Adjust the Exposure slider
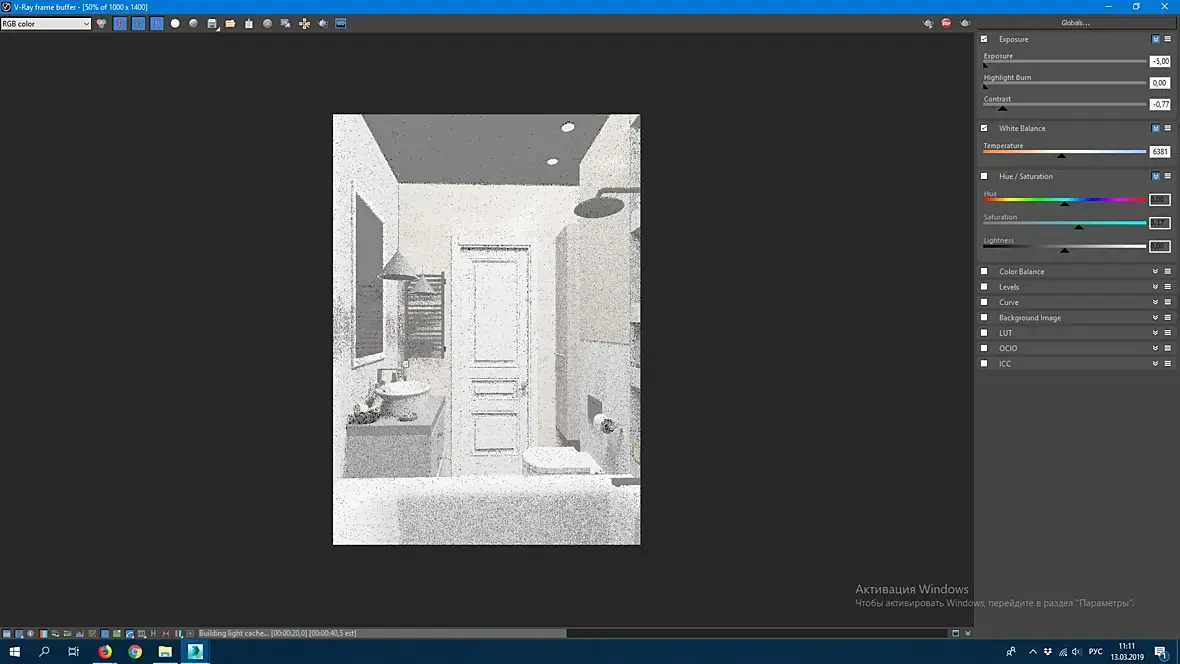 (1064, 62)
